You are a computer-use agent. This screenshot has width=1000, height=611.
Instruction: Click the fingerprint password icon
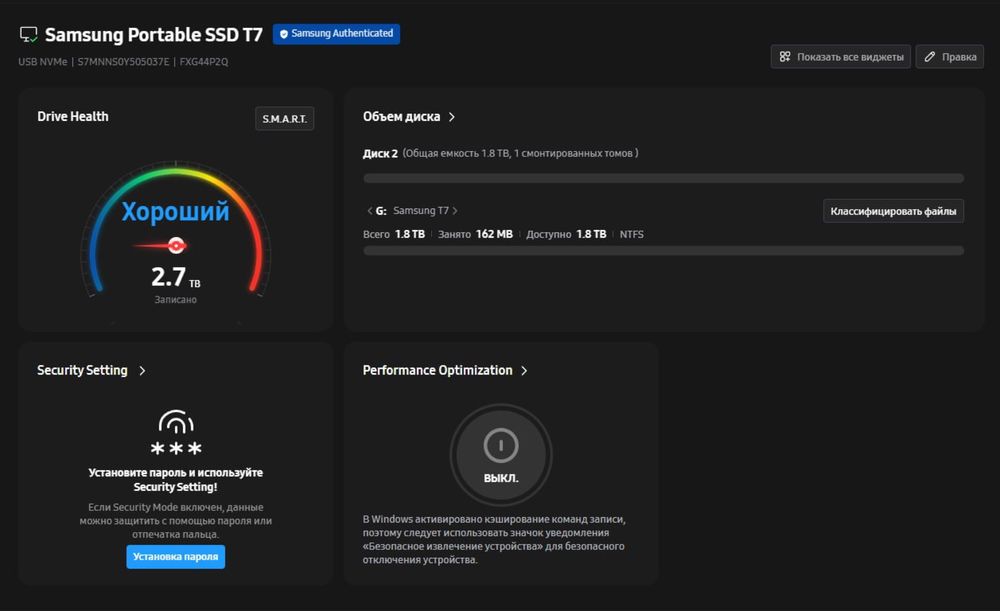(x=176, y=432)
